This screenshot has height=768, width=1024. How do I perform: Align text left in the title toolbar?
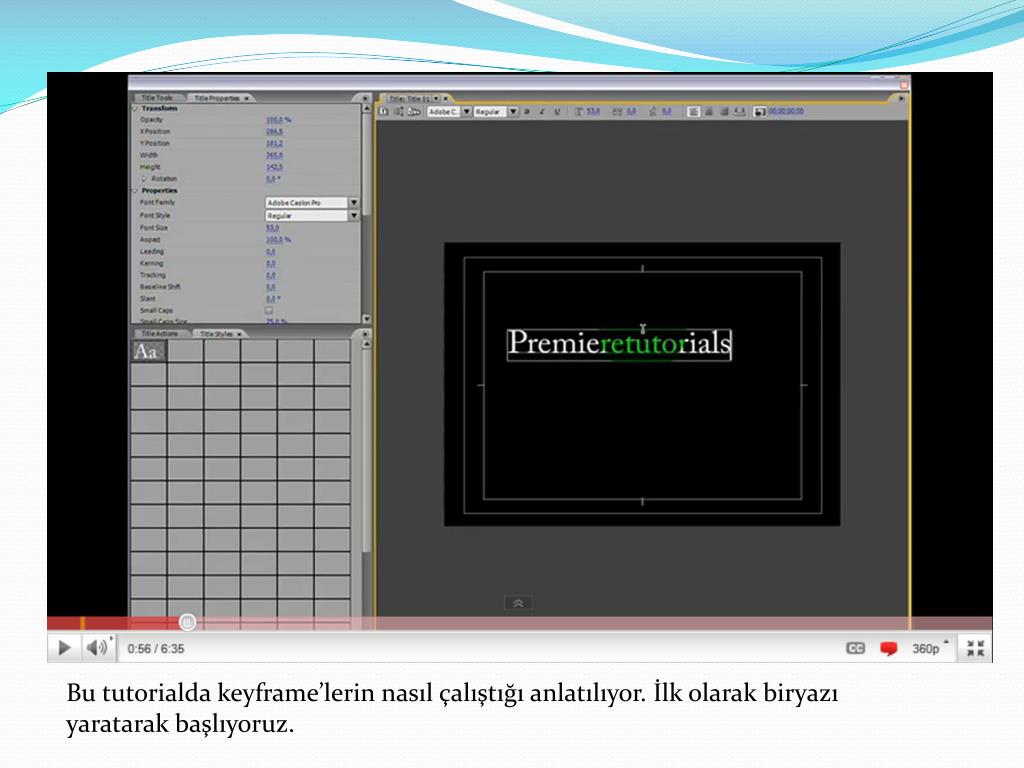click(x=694, y=112)
